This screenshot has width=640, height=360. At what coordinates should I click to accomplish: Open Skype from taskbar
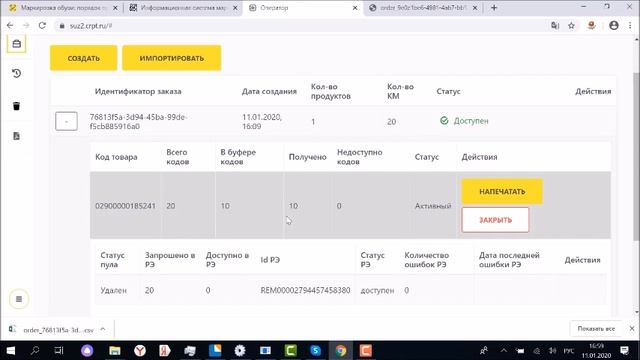(x=316, y=351)
